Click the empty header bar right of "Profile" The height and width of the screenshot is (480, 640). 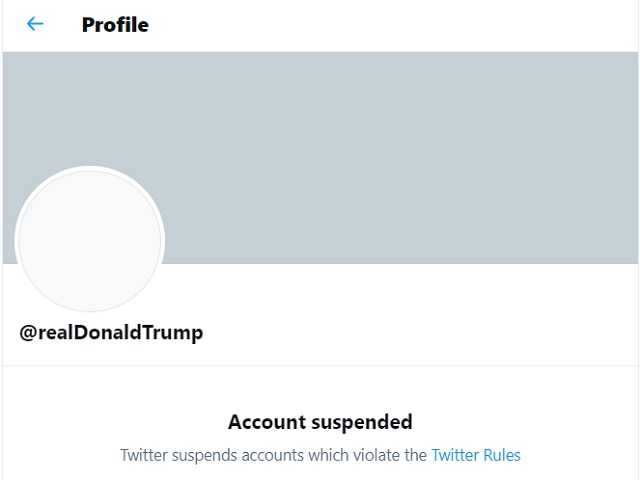400,25
